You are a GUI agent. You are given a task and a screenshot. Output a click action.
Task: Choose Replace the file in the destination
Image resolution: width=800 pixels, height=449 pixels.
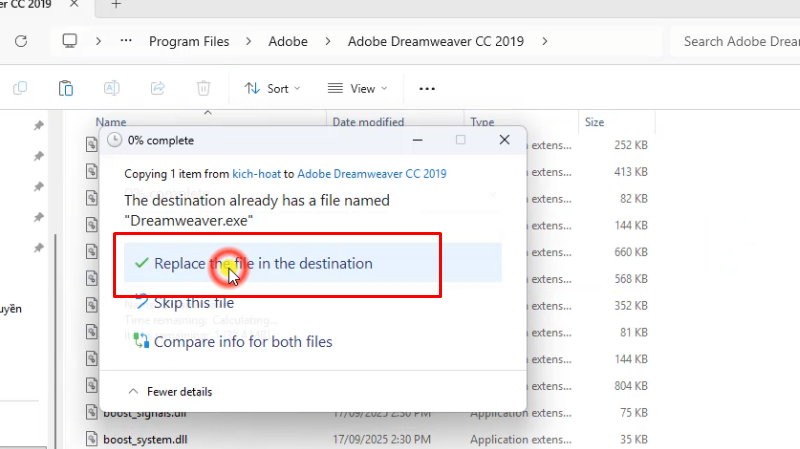[313, 263]
